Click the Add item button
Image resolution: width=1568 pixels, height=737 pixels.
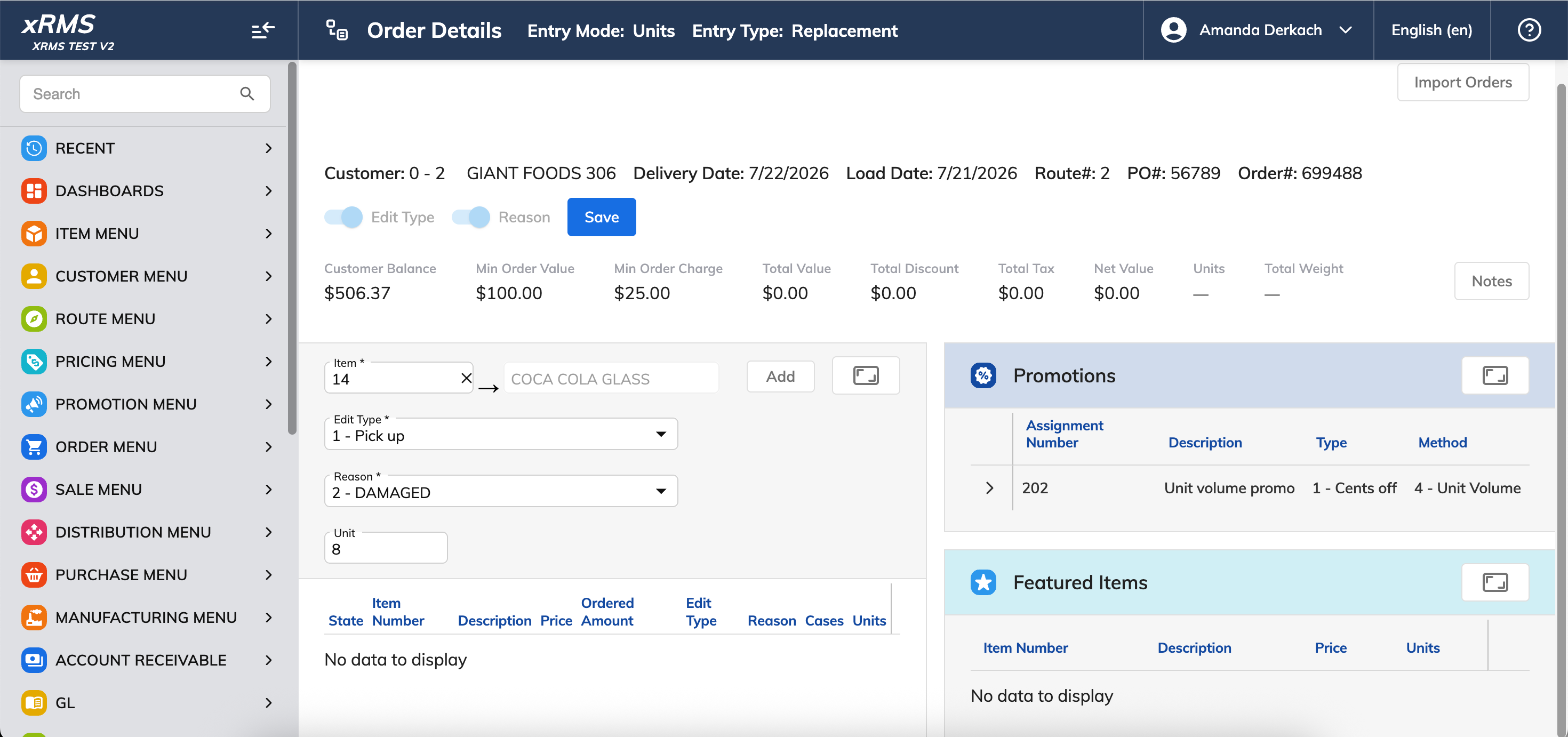tap(780, 376)
